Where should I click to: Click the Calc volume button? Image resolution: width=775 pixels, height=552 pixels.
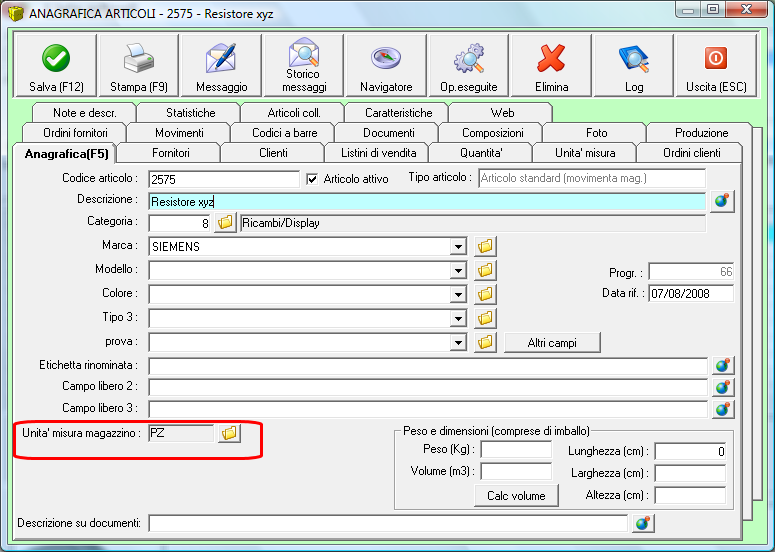(x=516, y=496)
